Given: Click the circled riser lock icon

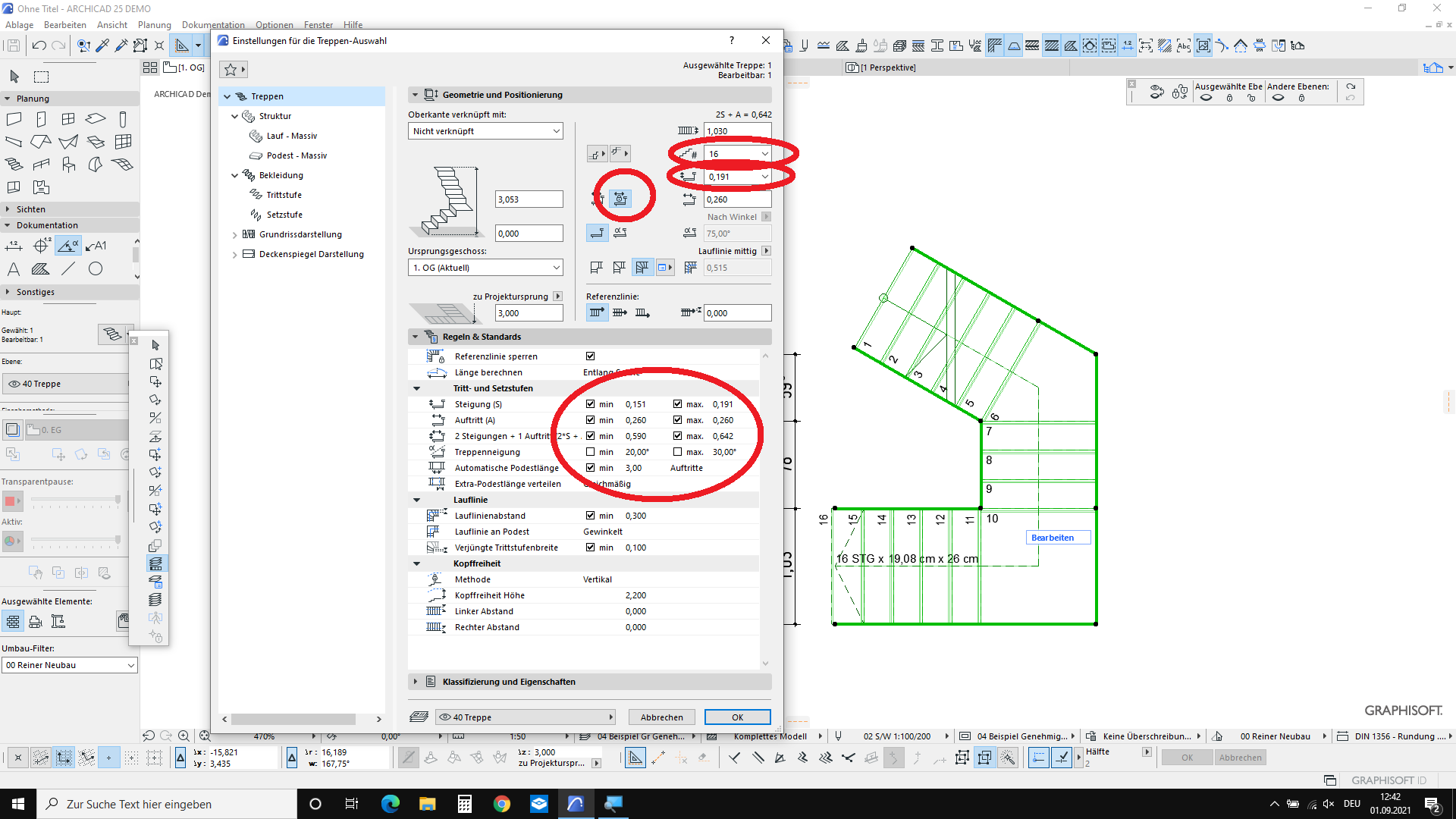Looking at the screenshot, I should click(620, 199).
